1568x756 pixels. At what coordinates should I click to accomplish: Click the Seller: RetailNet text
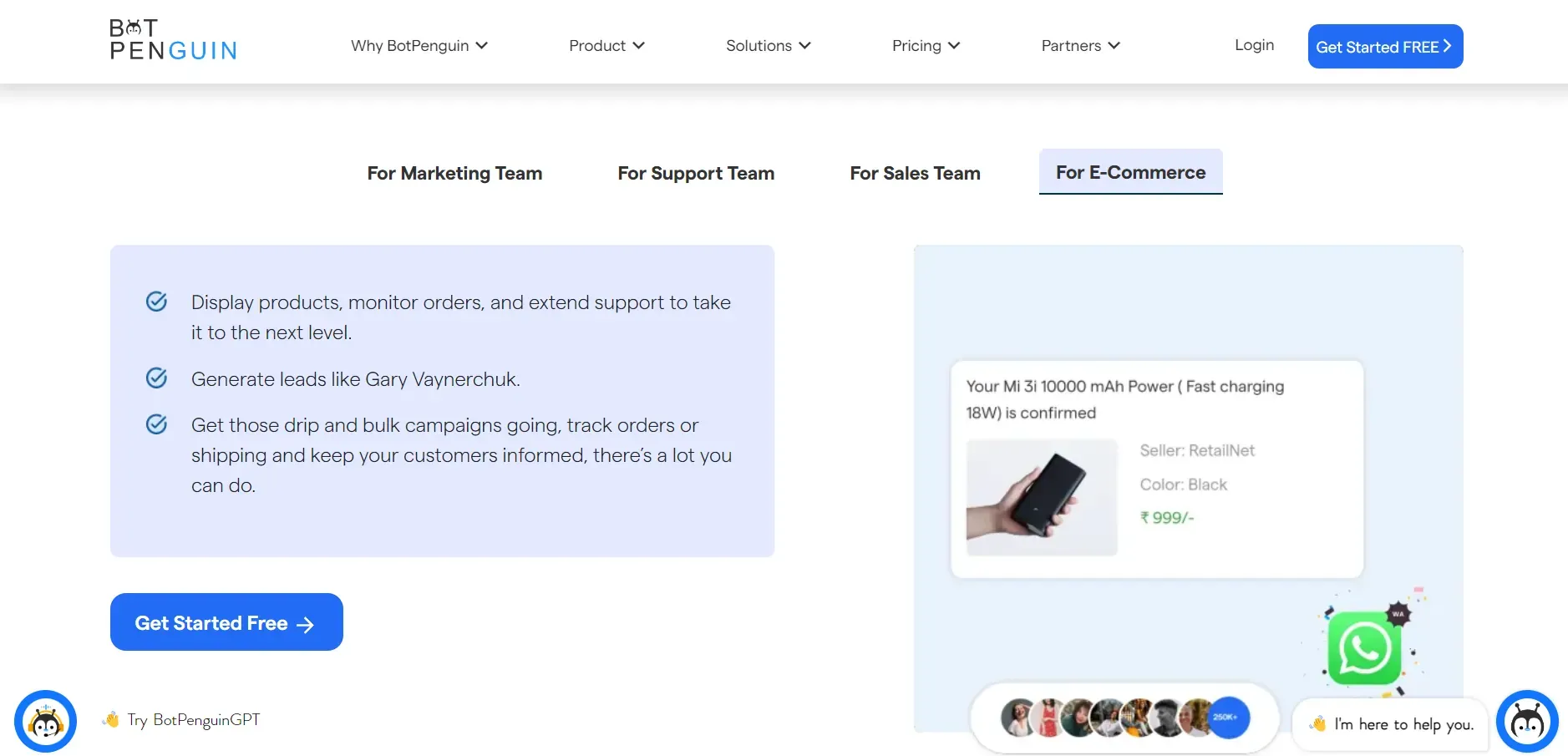pyautogui.click(x=1197, y=450)
